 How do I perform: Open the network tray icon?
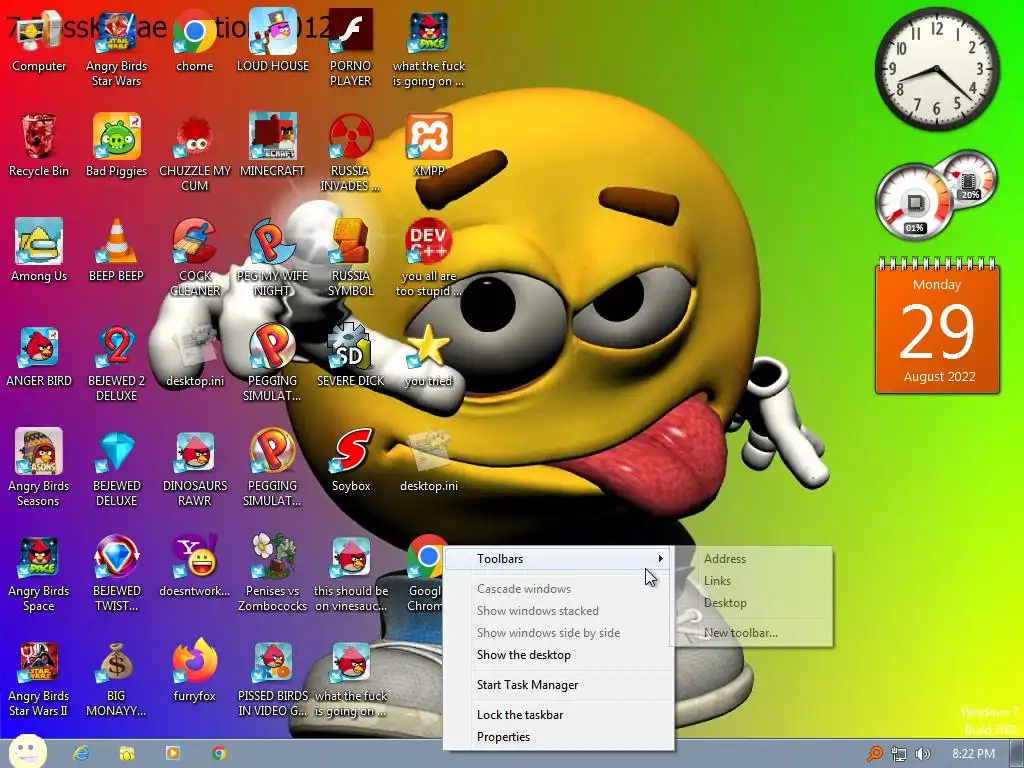pyautogui.click(x=899, y=754)
